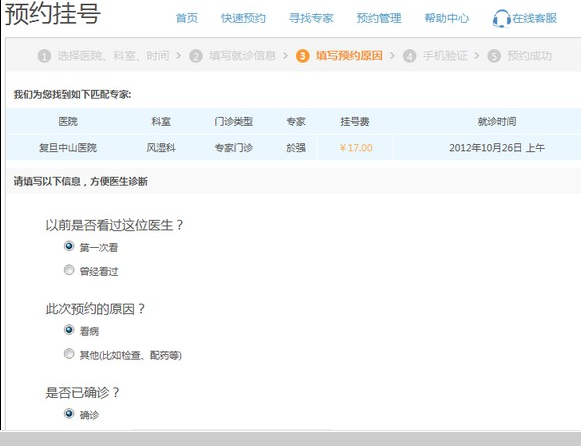The width and height of the screenshot is (581, 446).
Task: Open 预约管理 in the top navigation
Action: coord(379,18)
